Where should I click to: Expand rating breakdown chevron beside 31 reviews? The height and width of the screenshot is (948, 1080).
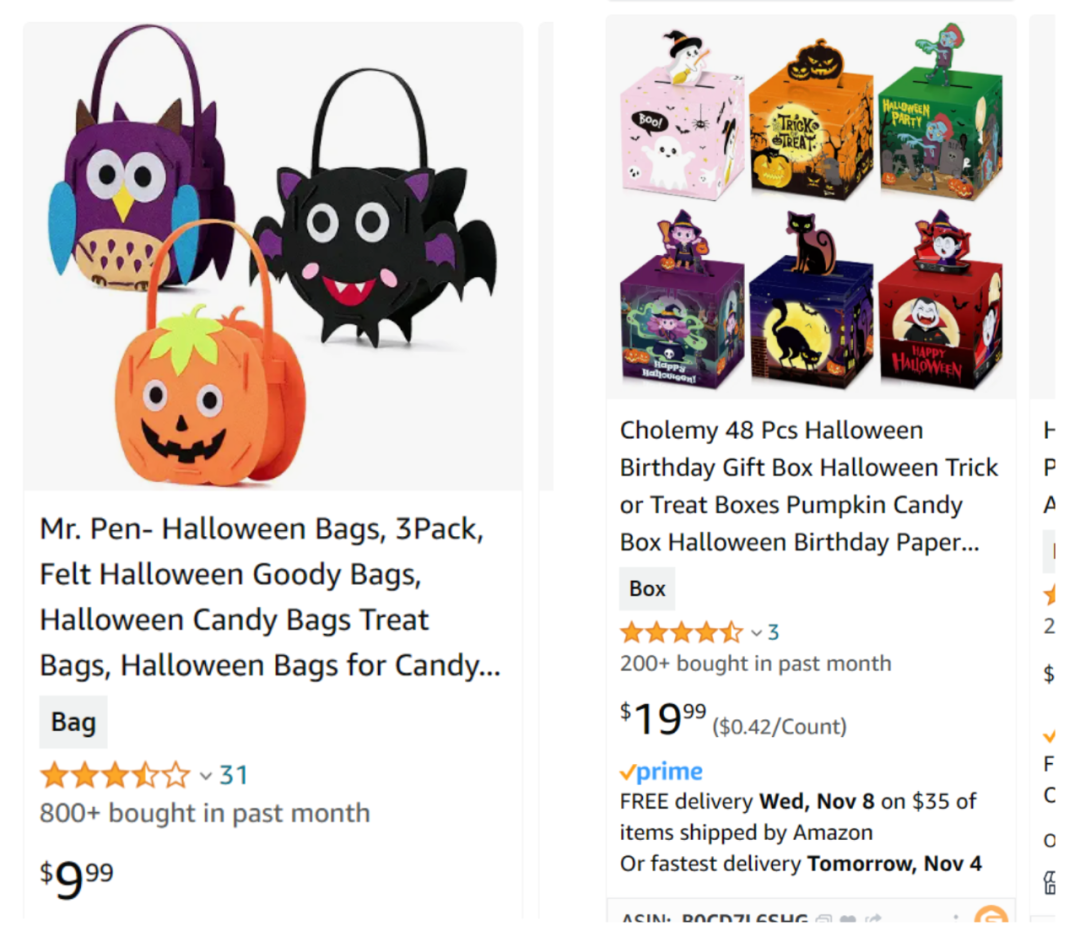click(x=205, y=776)
